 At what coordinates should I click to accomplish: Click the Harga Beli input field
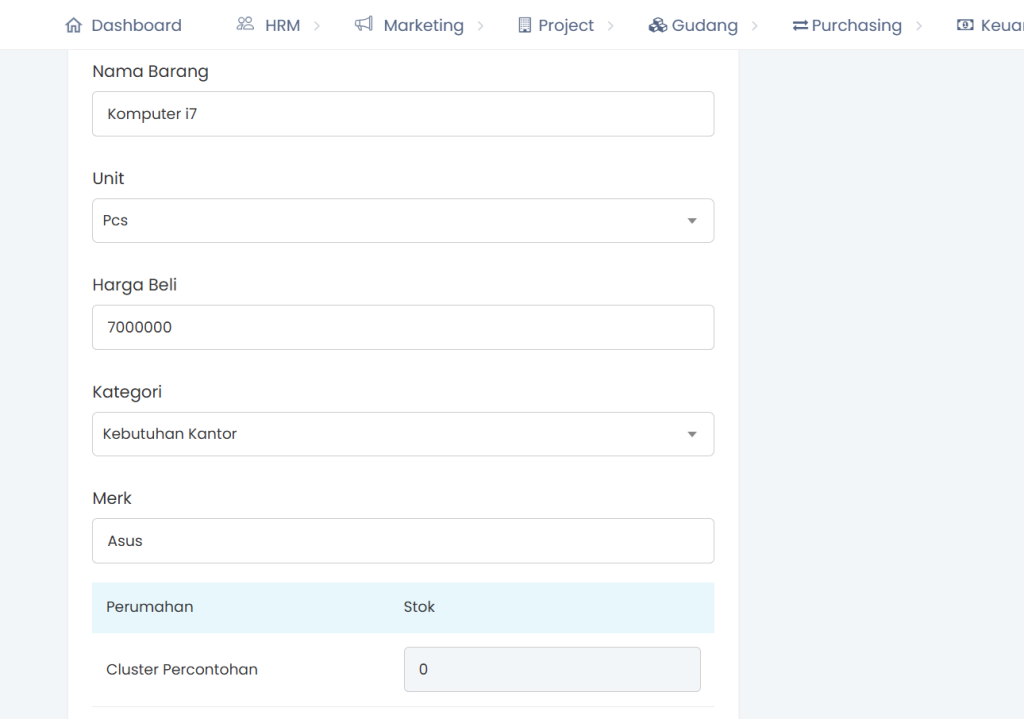tap(402, 327)
